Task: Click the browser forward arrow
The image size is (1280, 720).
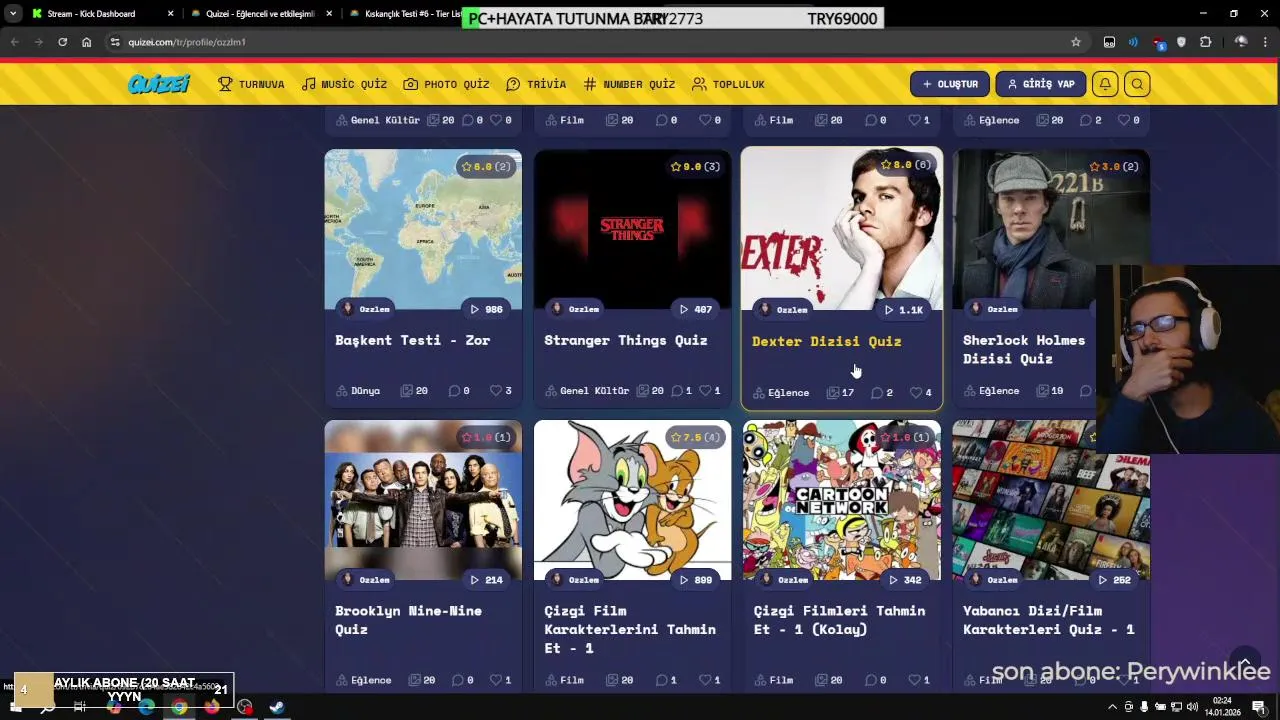Action: 38,42
